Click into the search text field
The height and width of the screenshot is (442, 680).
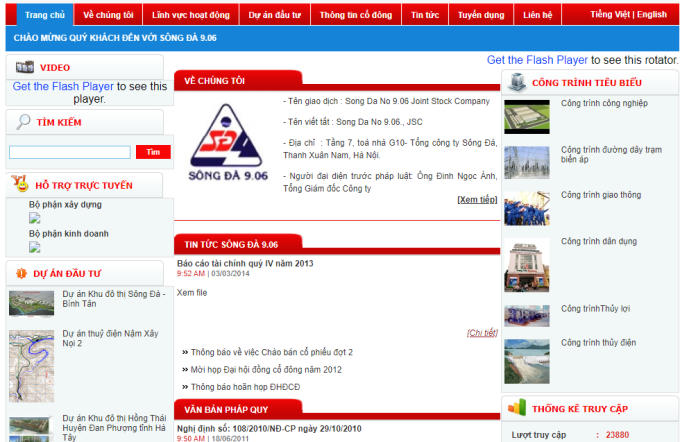[x=70, y=152]
